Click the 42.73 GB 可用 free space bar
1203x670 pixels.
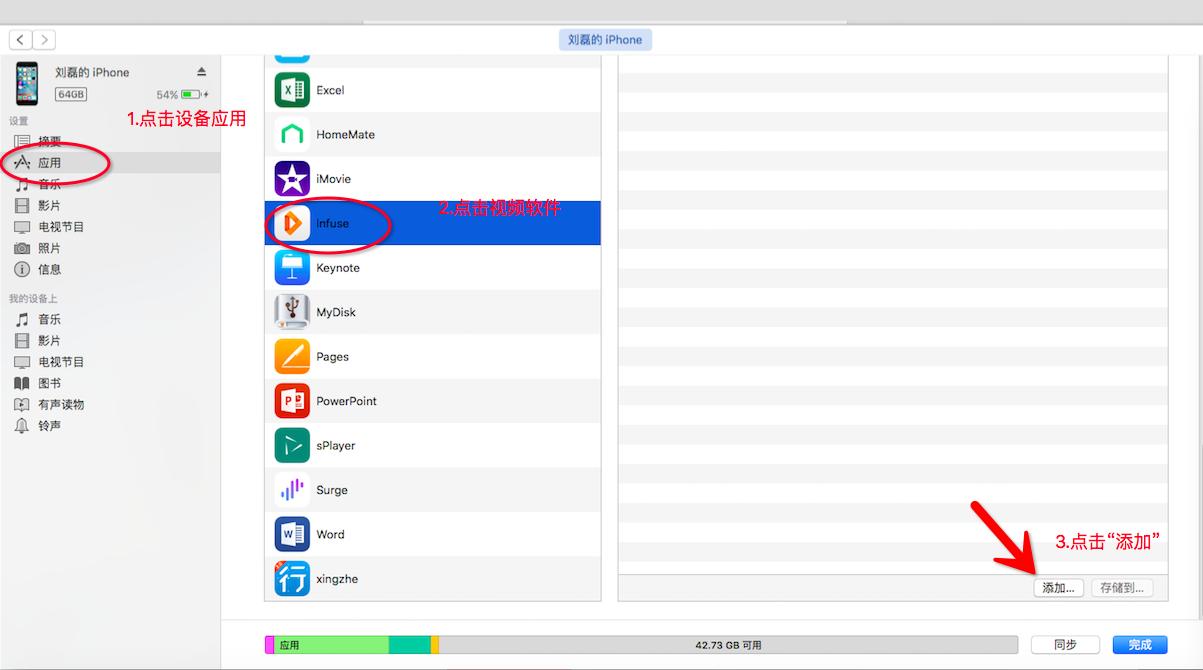728,645
